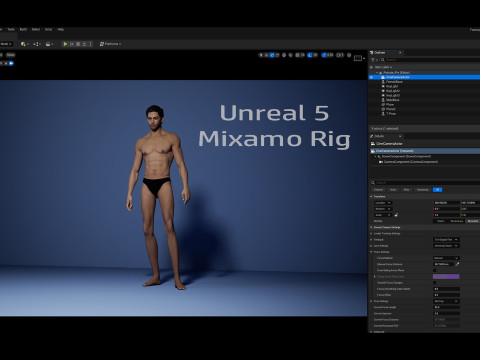The width and height of the screenshot is (480, 360).
Task: Collapse SceneComponent in the components tree
Action: (x=375, y=156)
